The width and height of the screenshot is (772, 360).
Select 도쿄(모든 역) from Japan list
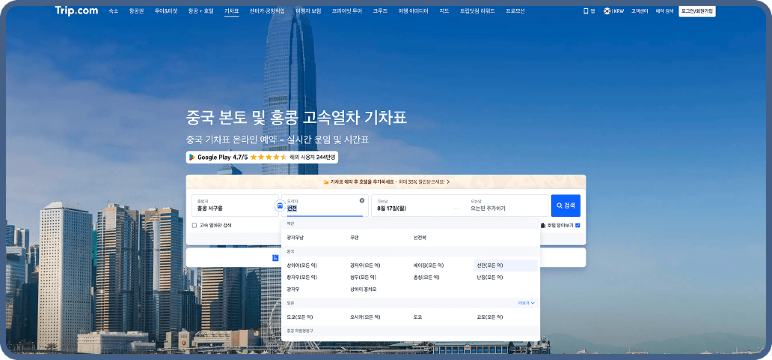coord(300,317)
